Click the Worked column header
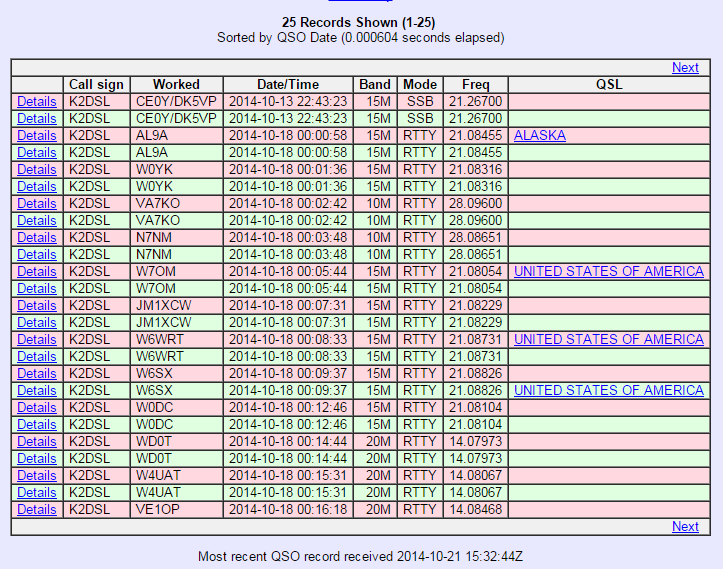 point(177,84)
